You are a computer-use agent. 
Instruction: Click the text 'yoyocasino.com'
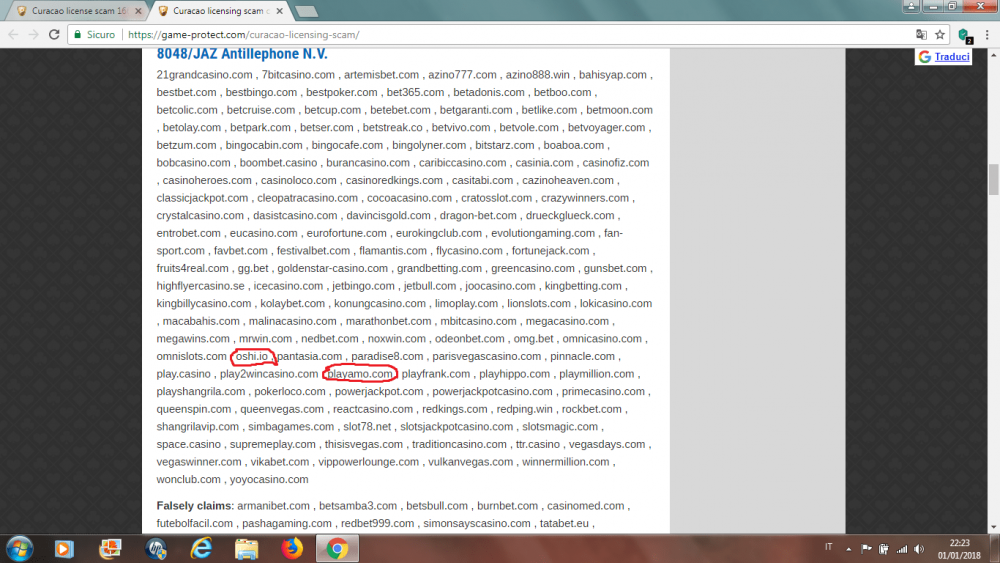pos(268,479)
